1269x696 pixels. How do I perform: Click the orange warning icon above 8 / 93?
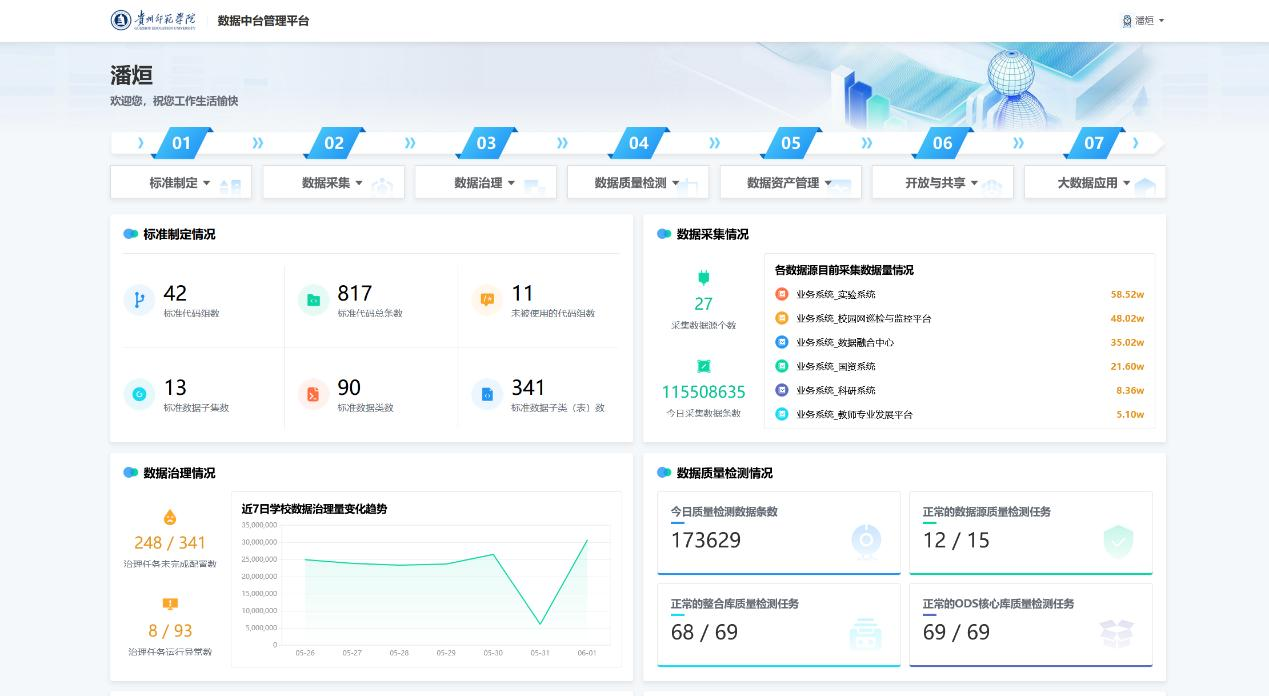click(170, 604)
